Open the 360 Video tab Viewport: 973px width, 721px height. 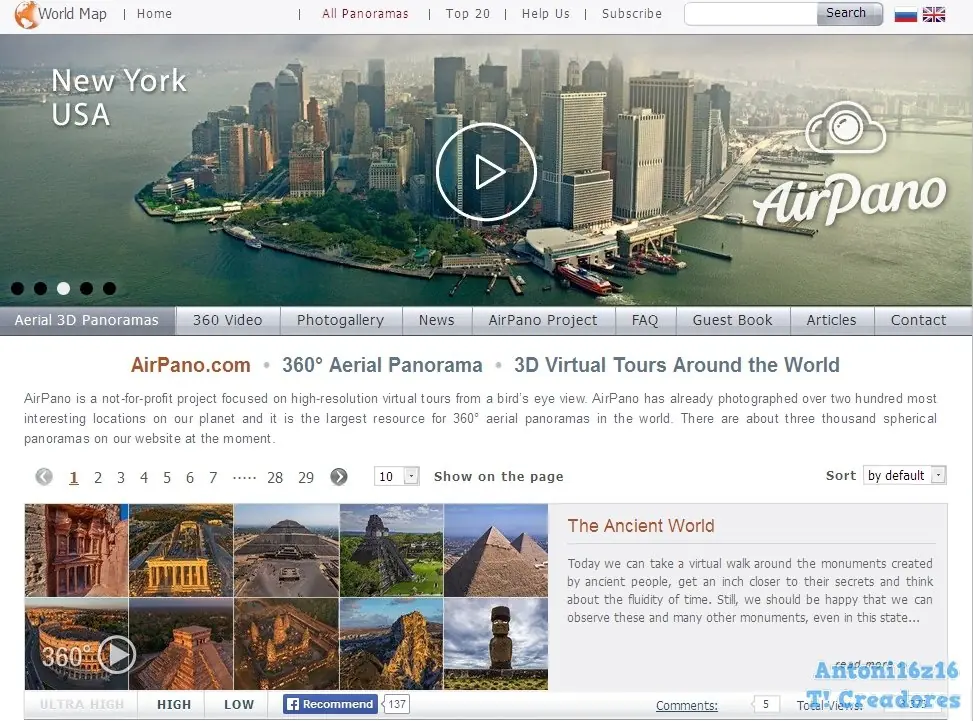tap(228, 320)
